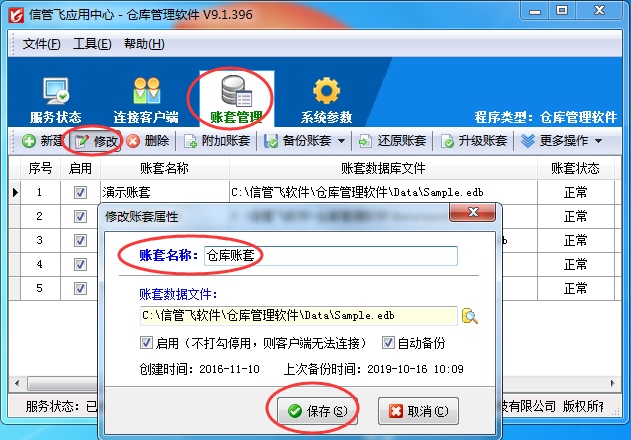Toggle the 自动备份 auto backup checkbox

pos(388,343)
